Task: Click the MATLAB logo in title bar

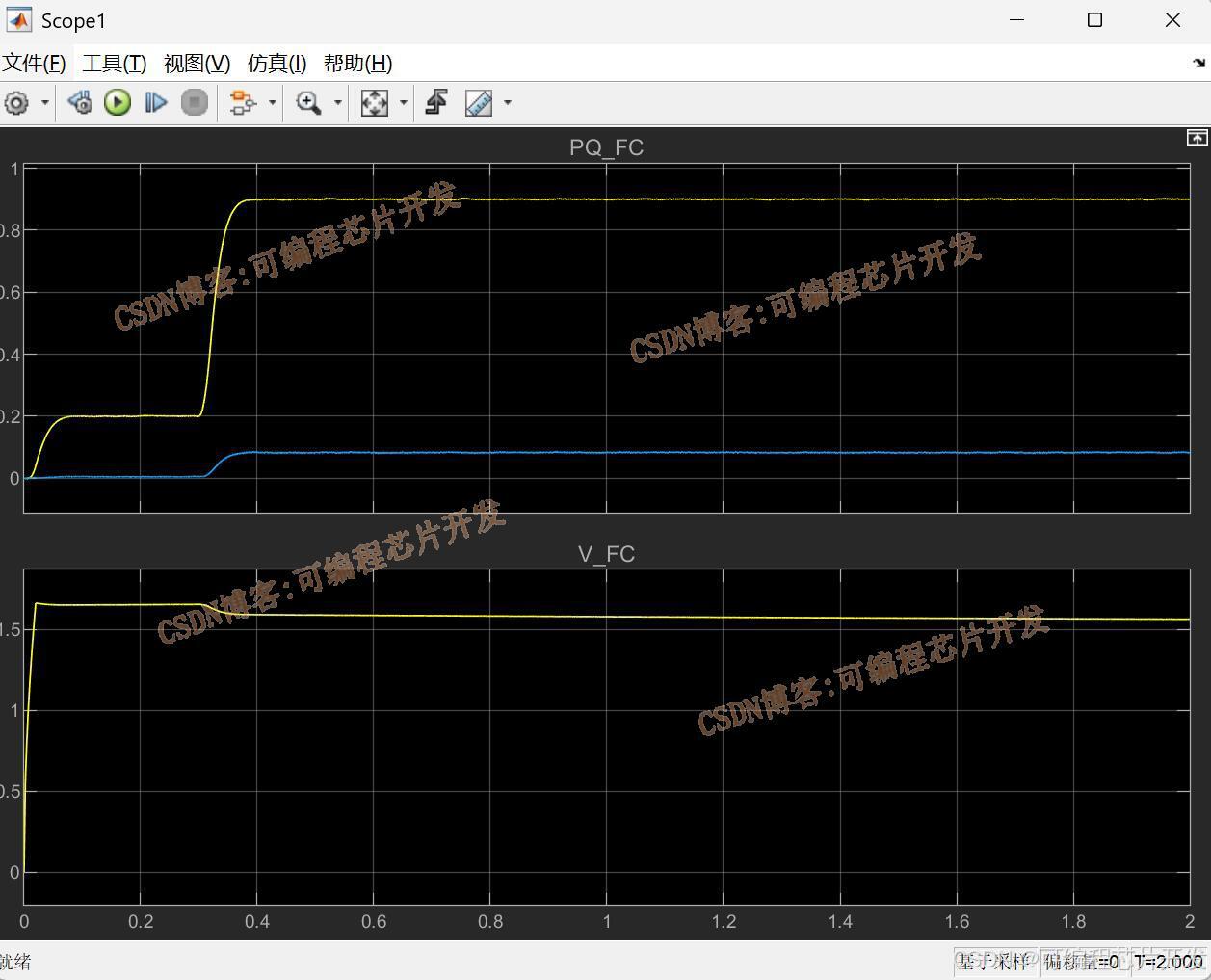Action: tap(19, 20)
